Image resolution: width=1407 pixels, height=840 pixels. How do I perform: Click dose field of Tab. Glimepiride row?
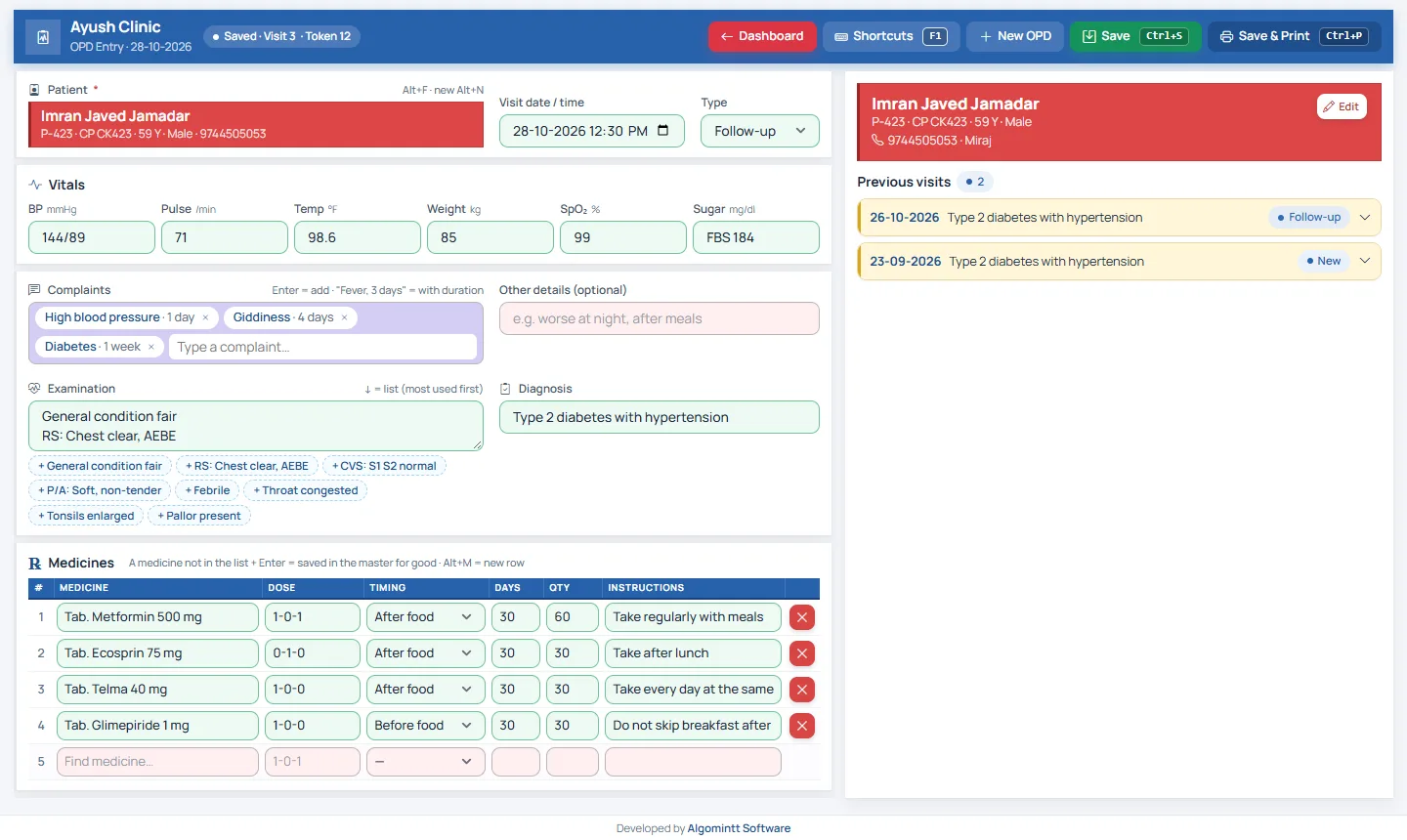click(313, 726)
